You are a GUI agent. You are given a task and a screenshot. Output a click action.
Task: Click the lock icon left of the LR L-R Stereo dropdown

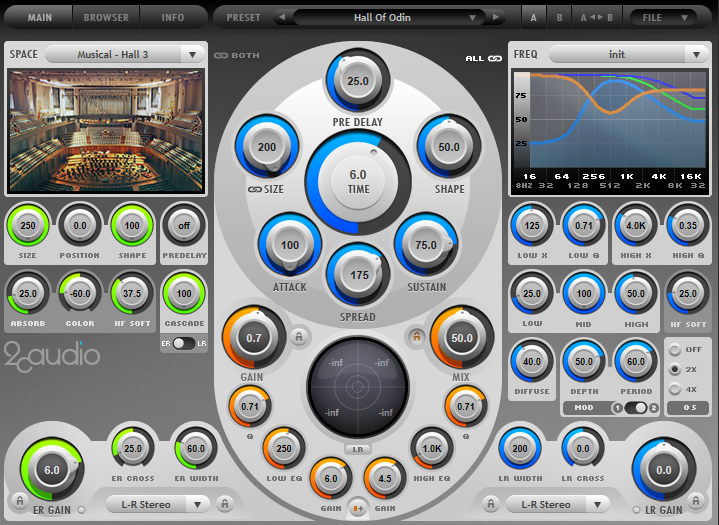point(491,504)
